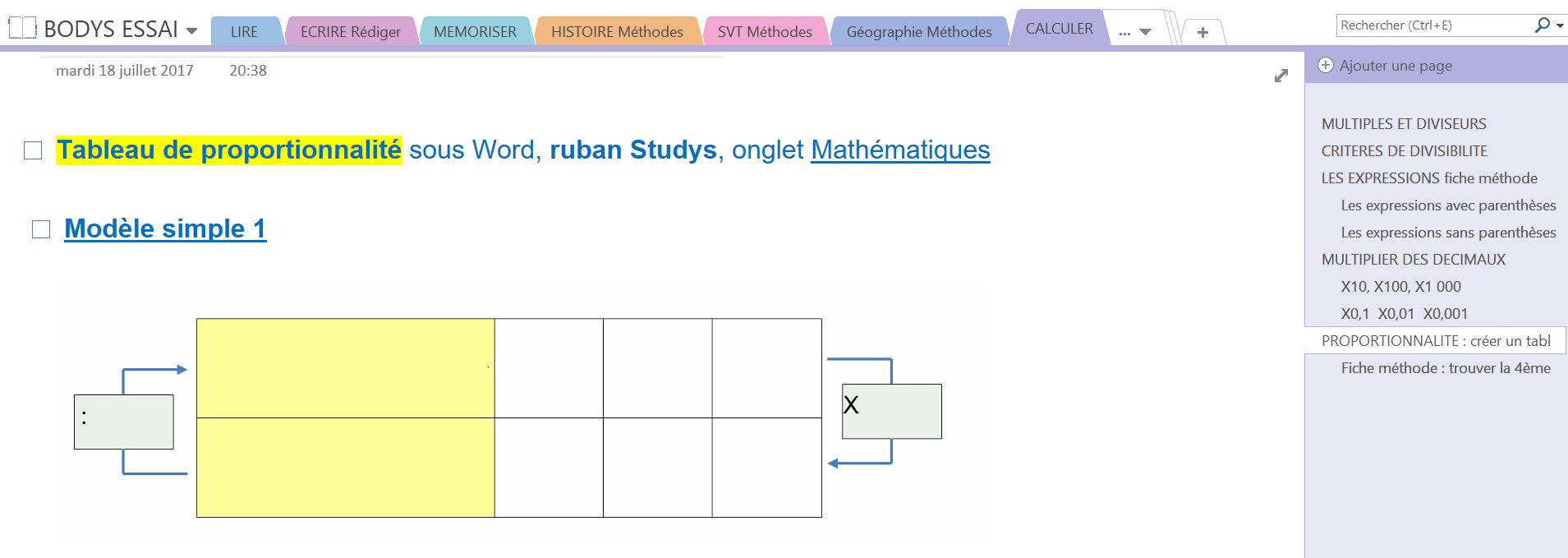This screenshot has height=558, width=1568.
Task: Click the notebook icon beside BODYS ESSAI
Action: [22, 29]
